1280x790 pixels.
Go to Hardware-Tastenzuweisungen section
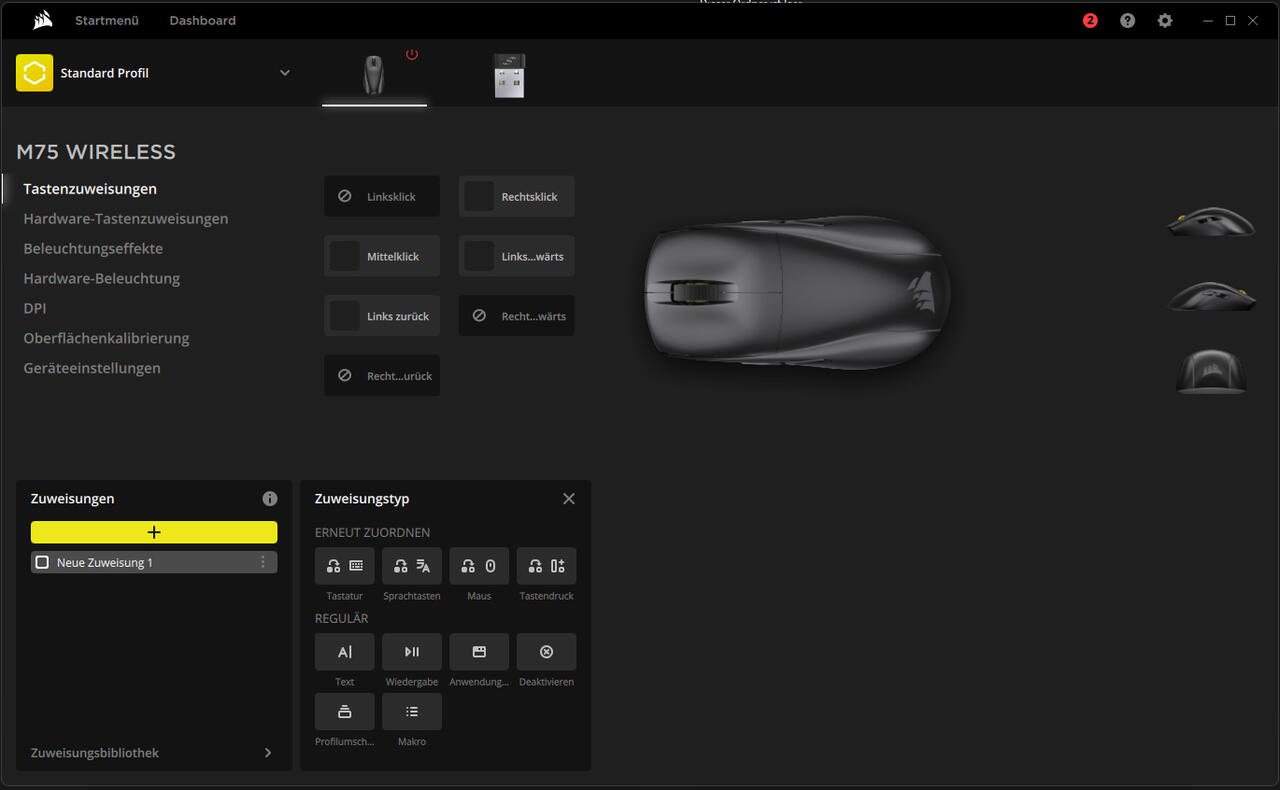pyautogui.click(x=126, y=218)
